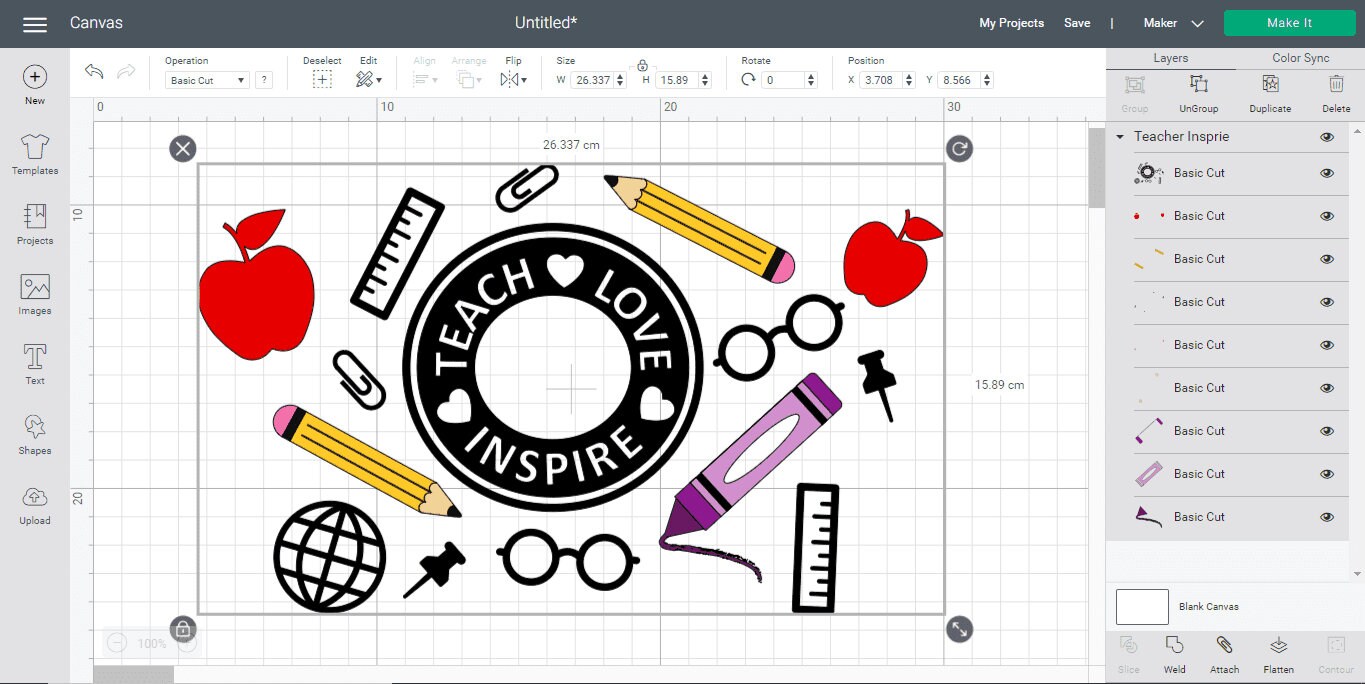This screenshot has width=1365, height=684.
Task: Select the Shapes tool
Action: pyautogui.click(x=34, y=435)
